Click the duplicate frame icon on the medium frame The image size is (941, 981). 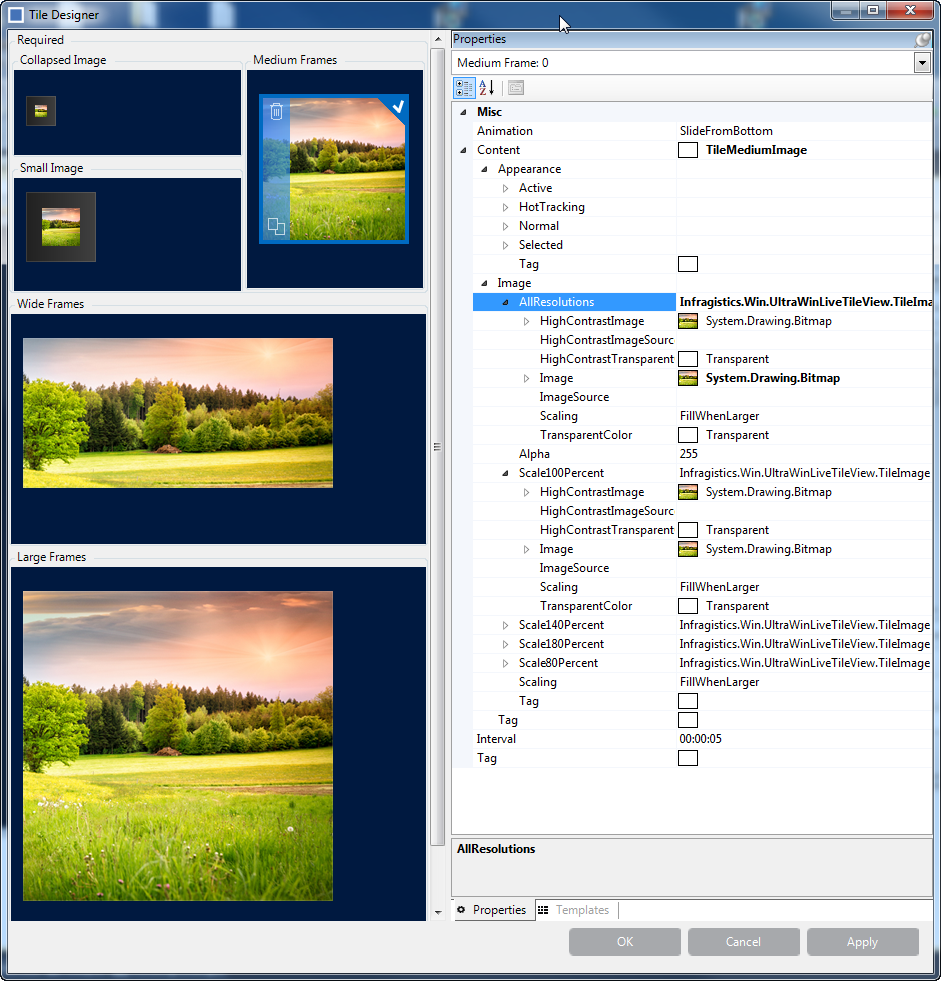click(x=277, y=226)
